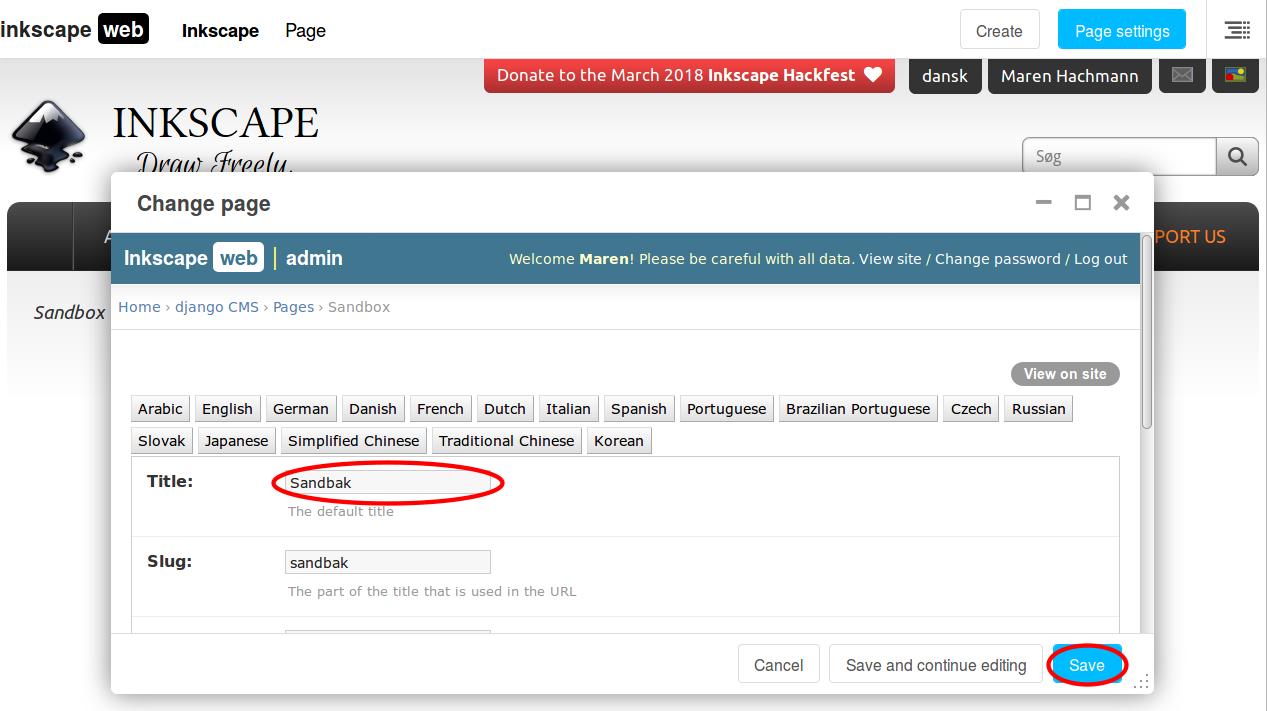Minimize the Change page dialog
This screenshot has height=711, width=1267.
tap(1043, 203)
